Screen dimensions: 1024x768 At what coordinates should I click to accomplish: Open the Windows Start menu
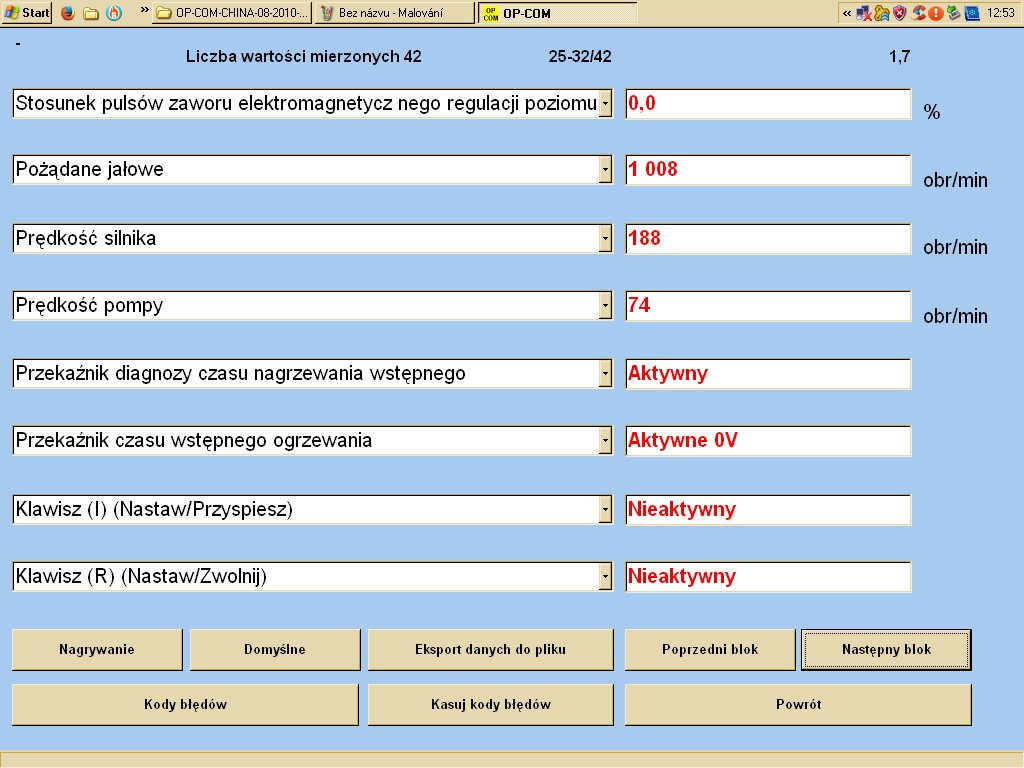click(x=27, y=13)
